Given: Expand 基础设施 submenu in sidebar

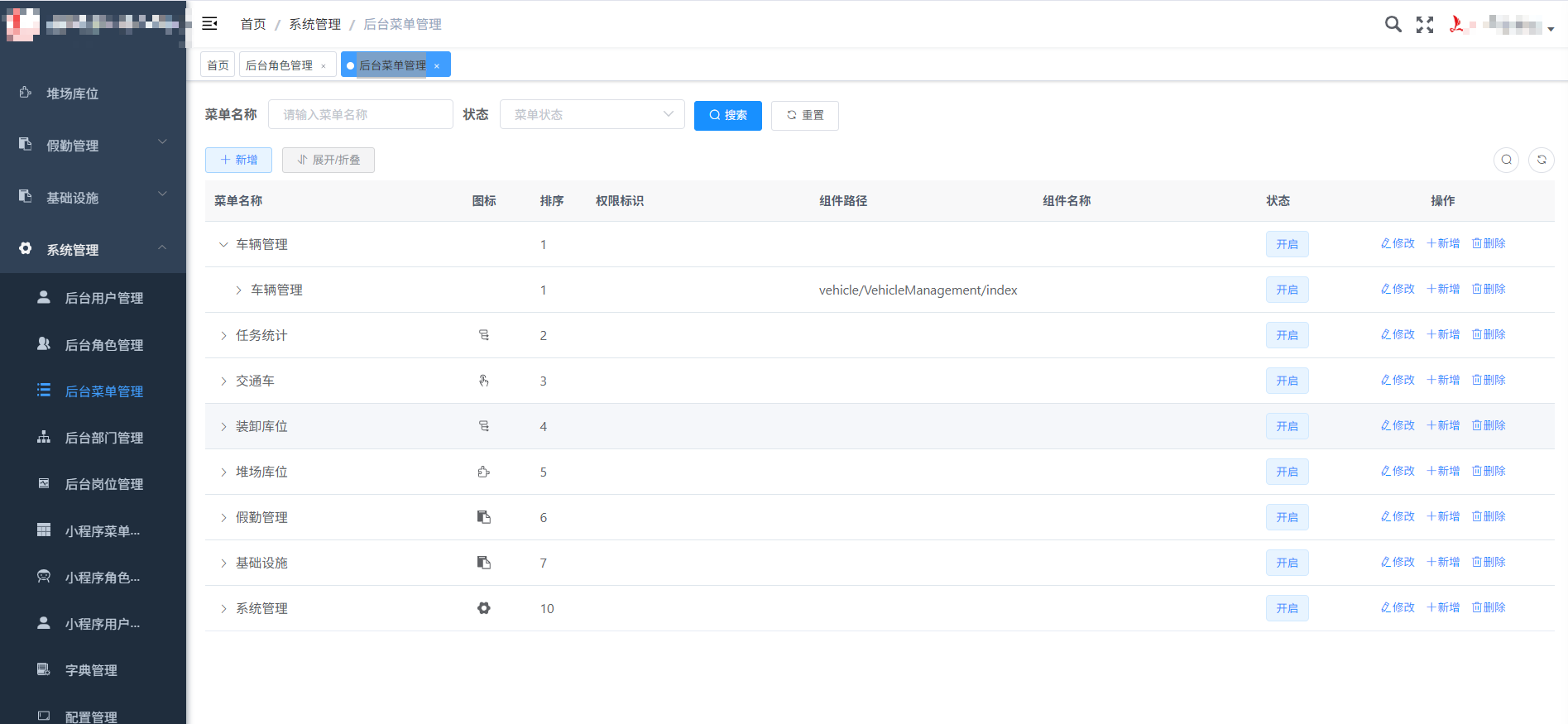Looking at the screenshot, I should [x=162, y=194].
